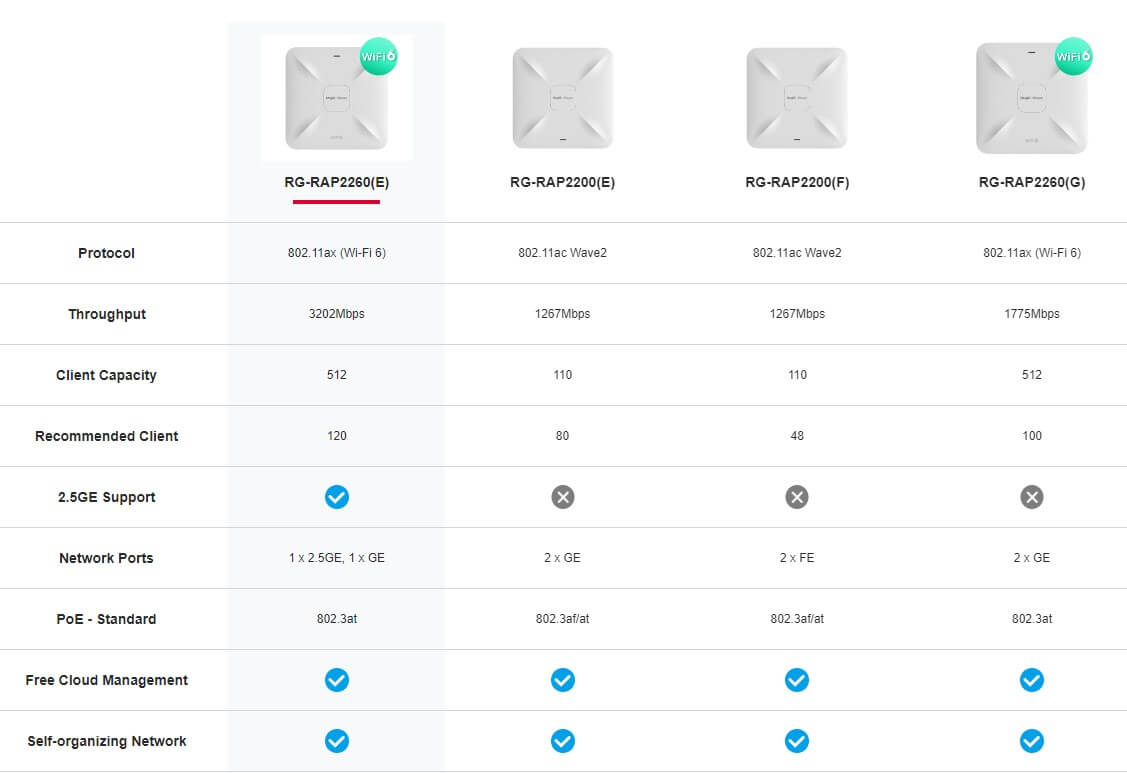Viewport: 1127px width, 773px height.
Task: Click 2.5GE Support cross icon for RG-RAP2200(F)
Action: [796, 497]
